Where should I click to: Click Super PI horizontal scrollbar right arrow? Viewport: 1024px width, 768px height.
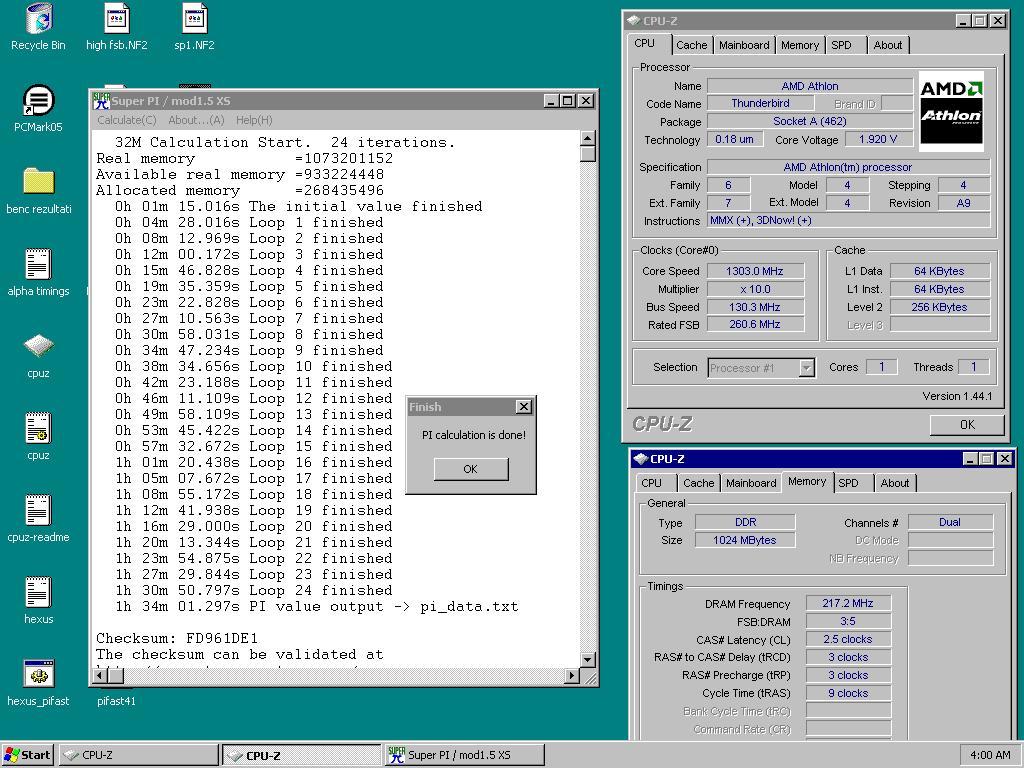click(x=572, y=676)
